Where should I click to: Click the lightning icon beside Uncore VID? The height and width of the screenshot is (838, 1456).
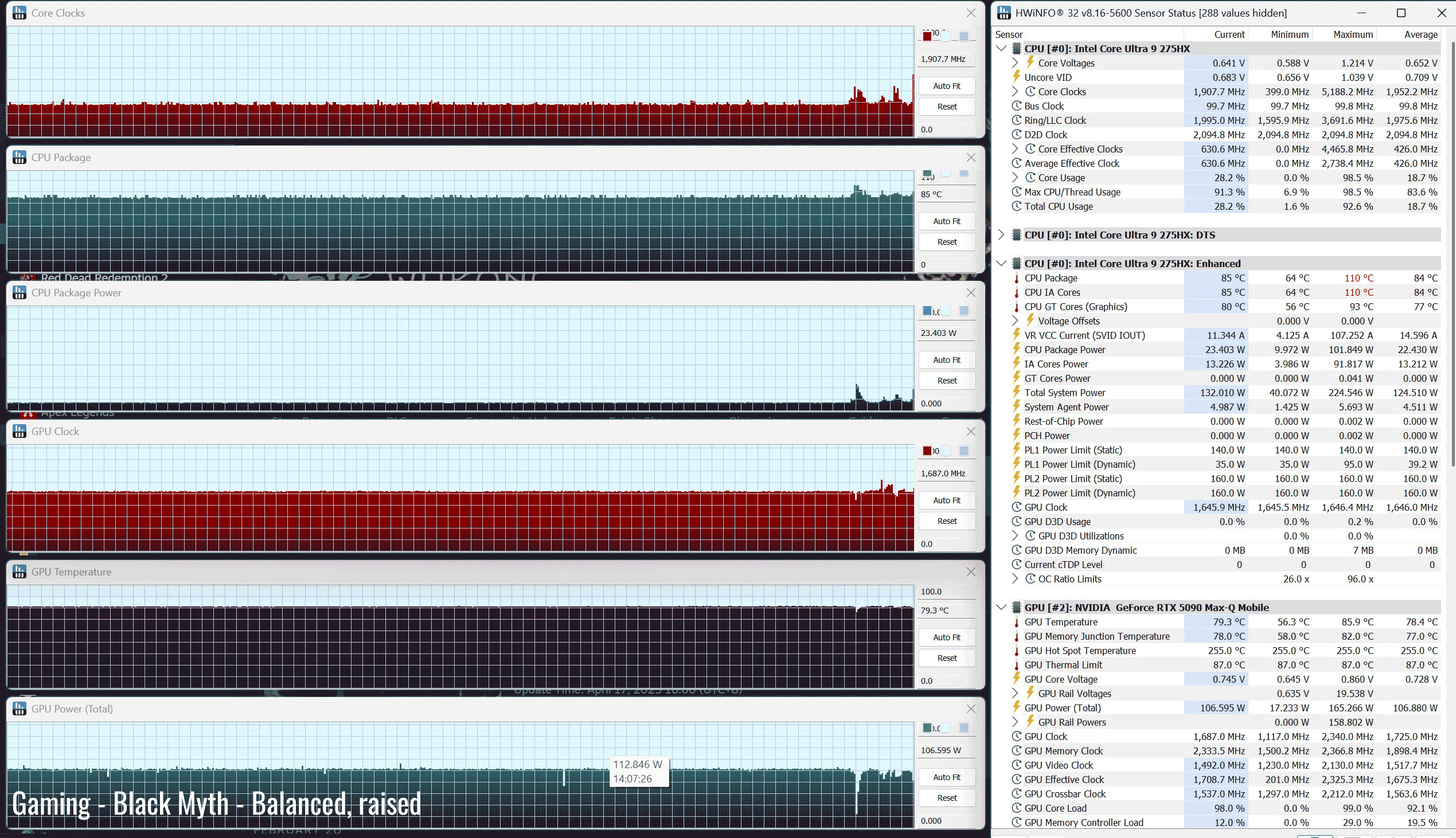point(1017,77)
